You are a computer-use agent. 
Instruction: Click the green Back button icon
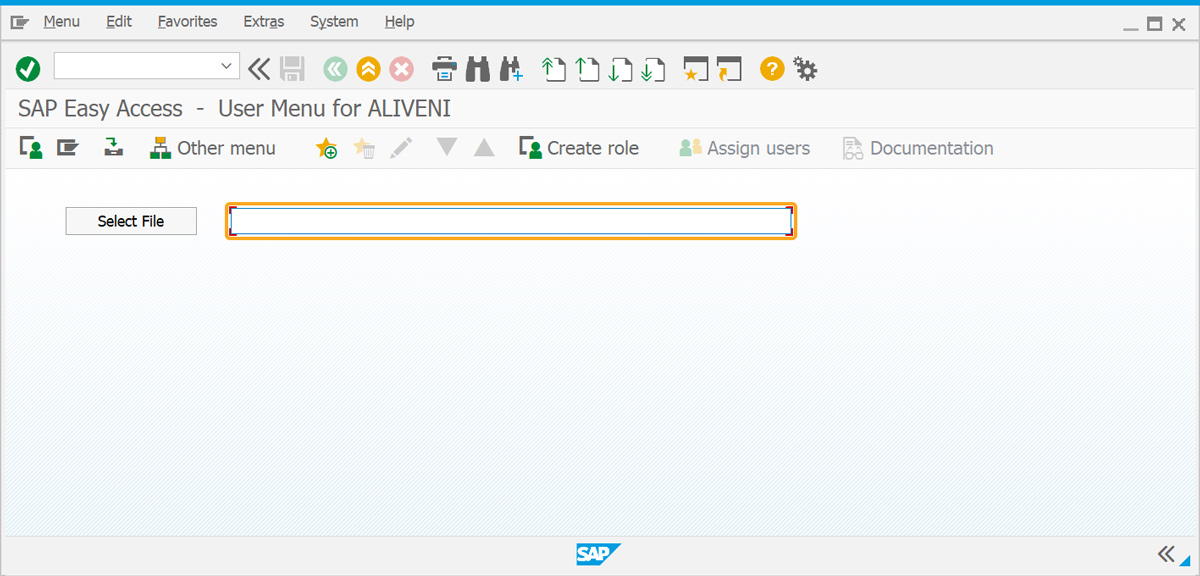[x=335, y=69]
